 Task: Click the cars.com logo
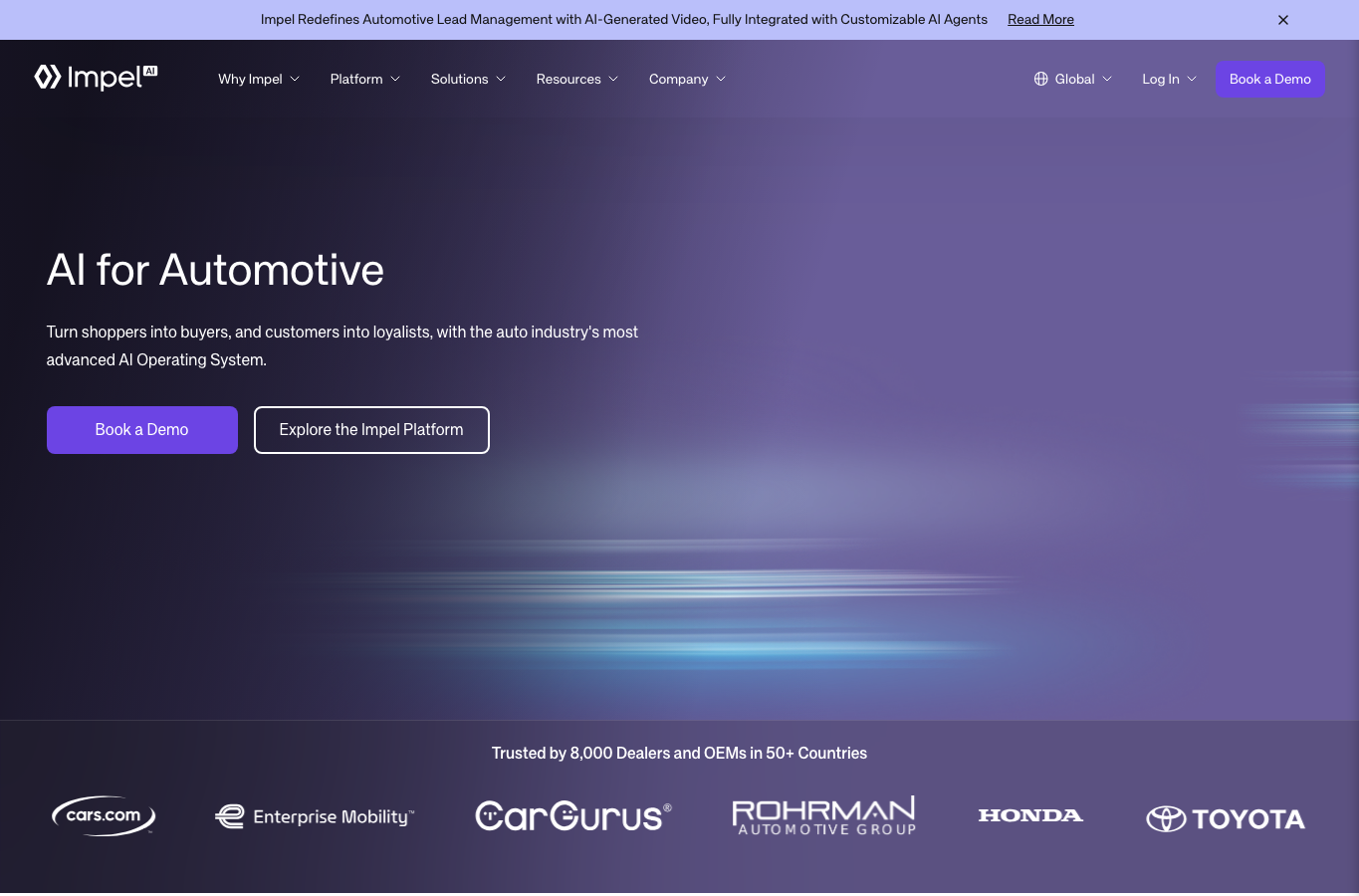[x=104, y=816]
